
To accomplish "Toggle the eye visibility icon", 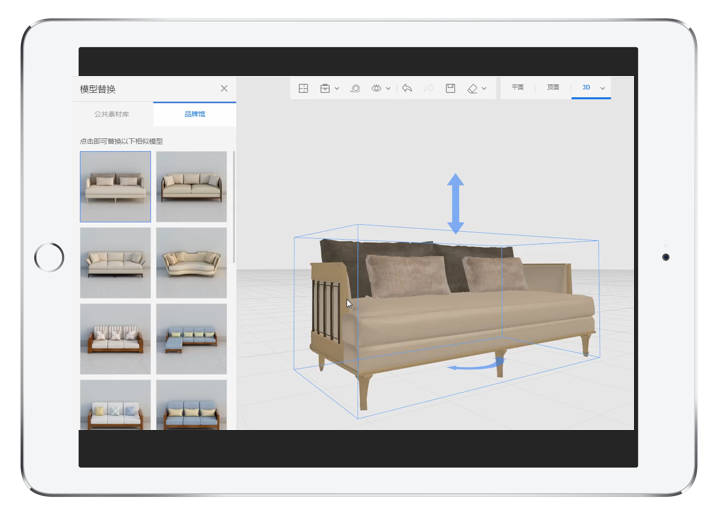I will pos(377,88).
